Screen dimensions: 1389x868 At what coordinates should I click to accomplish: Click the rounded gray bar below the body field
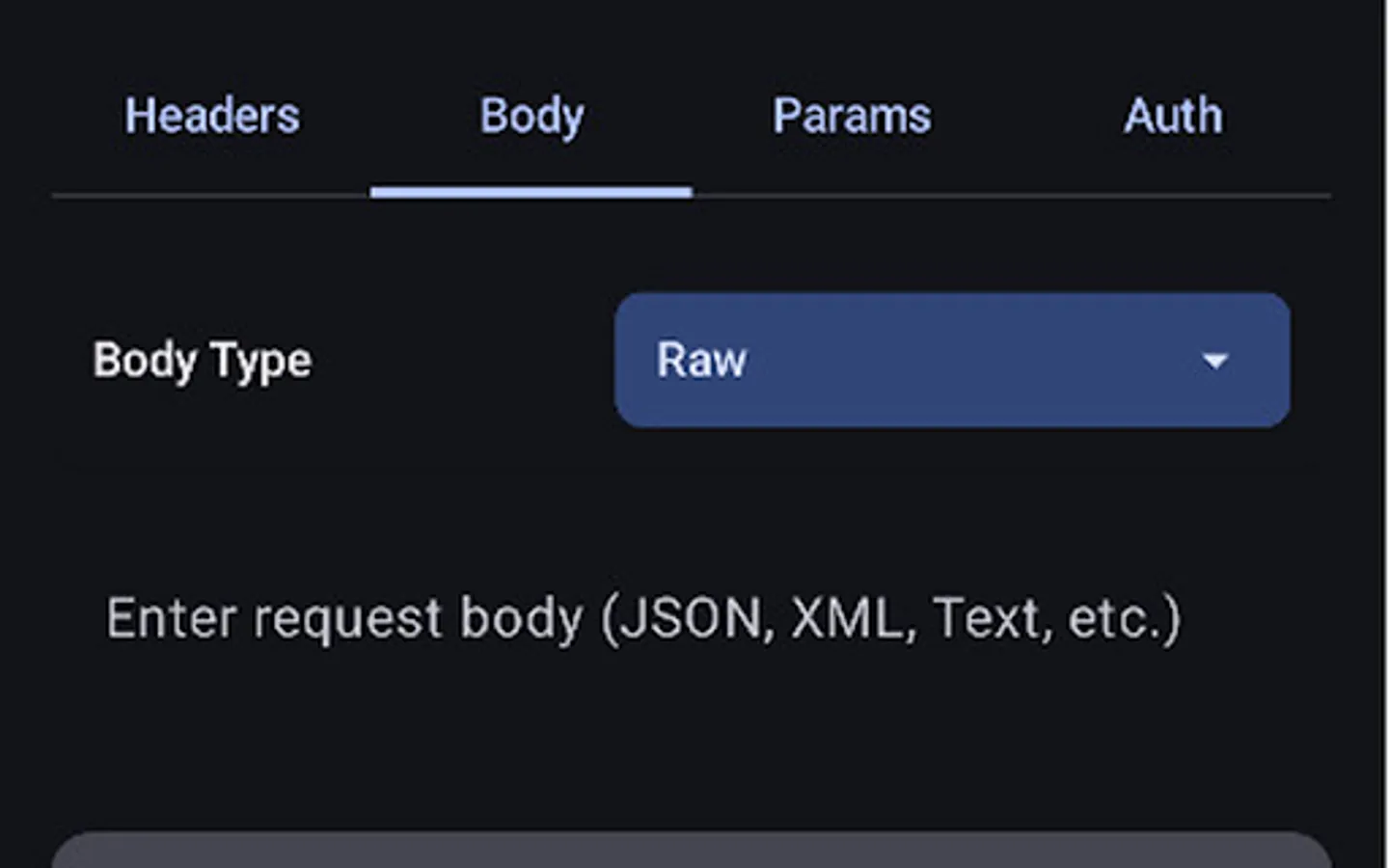point(691,851)
